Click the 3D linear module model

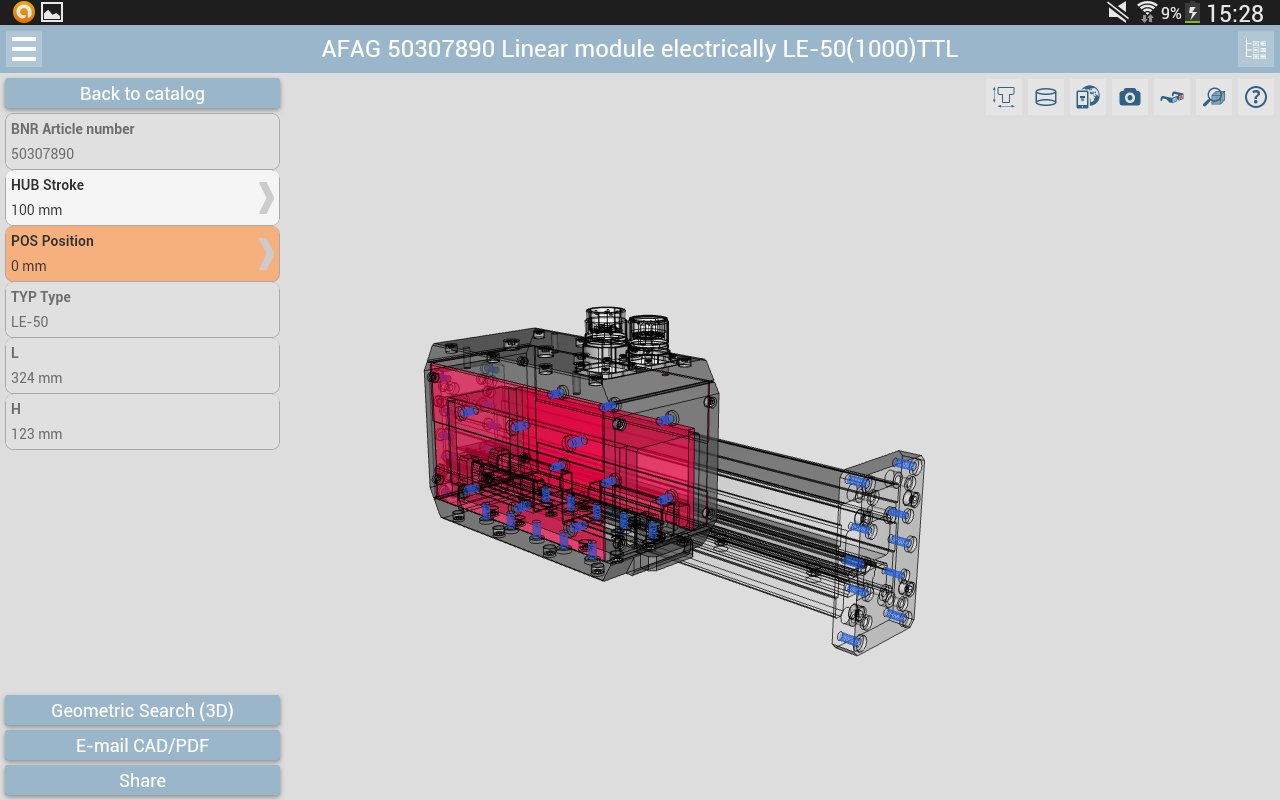(672, 480)
